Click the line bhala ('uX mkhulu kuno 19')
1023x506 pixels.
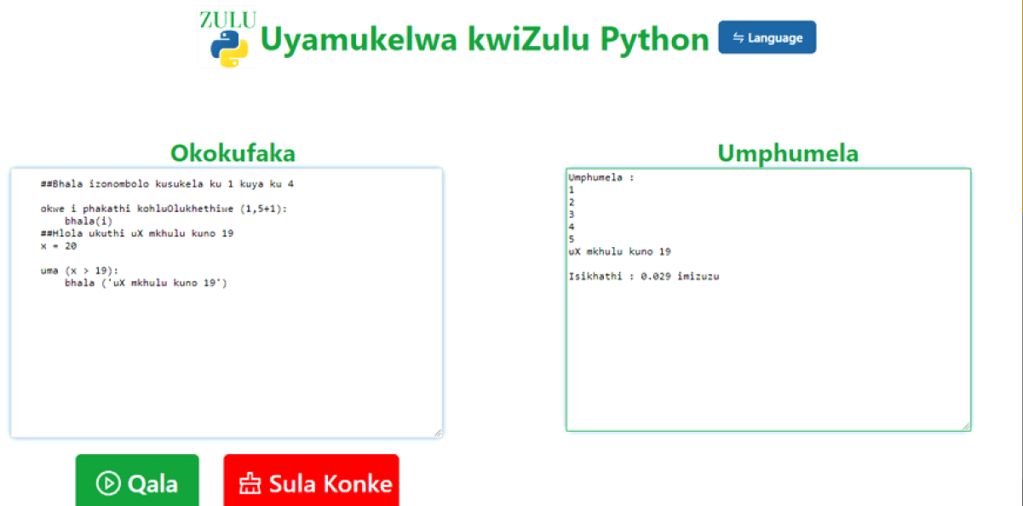[146, 283]
